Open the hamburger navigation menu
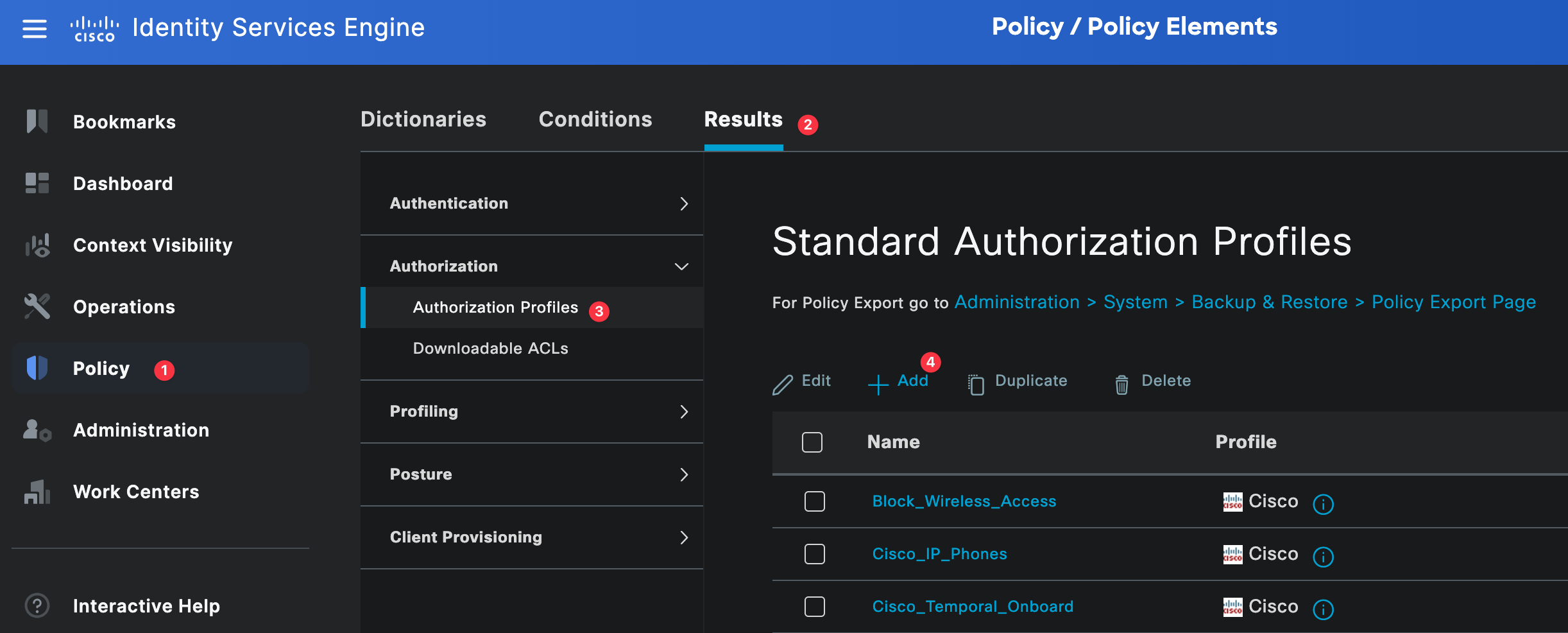This screenshot has width=1568, height=633. pyautogui.click(x=35, y=29)
